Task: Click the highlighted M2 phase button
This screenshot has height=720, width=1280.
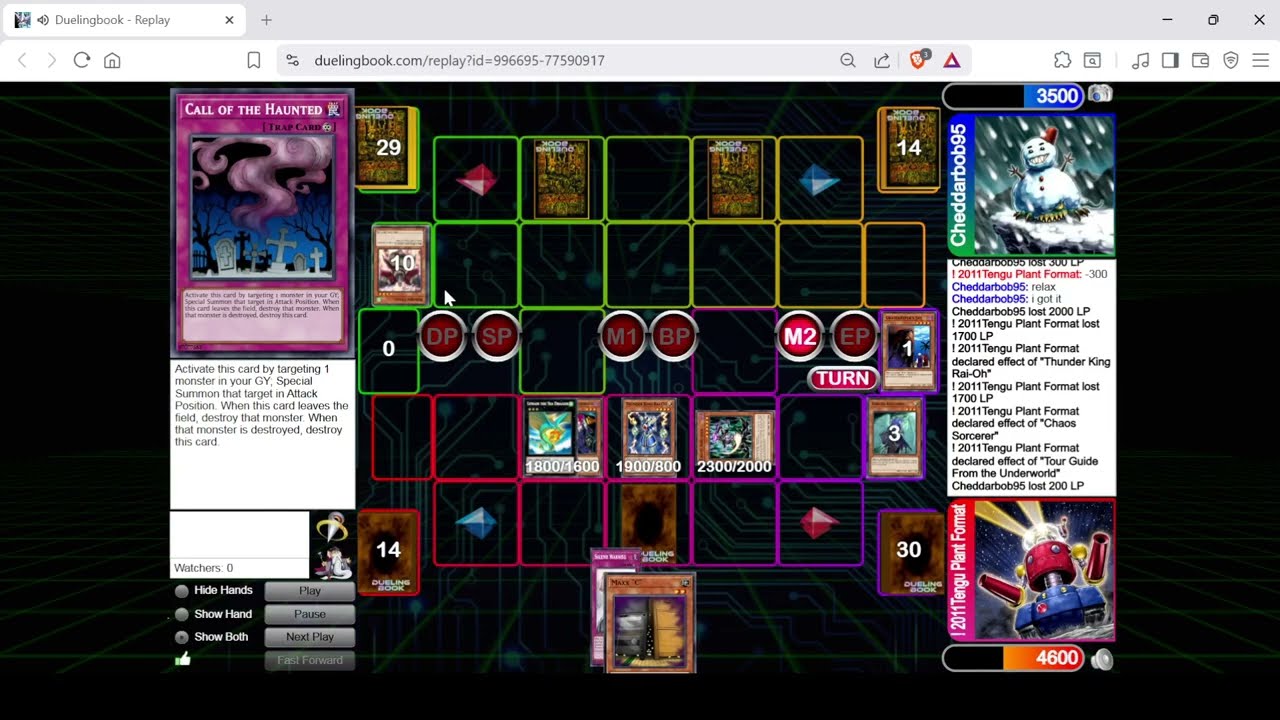Action: tap(800, 337)
